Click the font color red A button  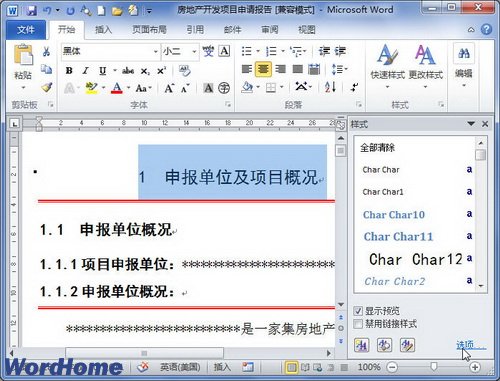(x=117, y=88)
